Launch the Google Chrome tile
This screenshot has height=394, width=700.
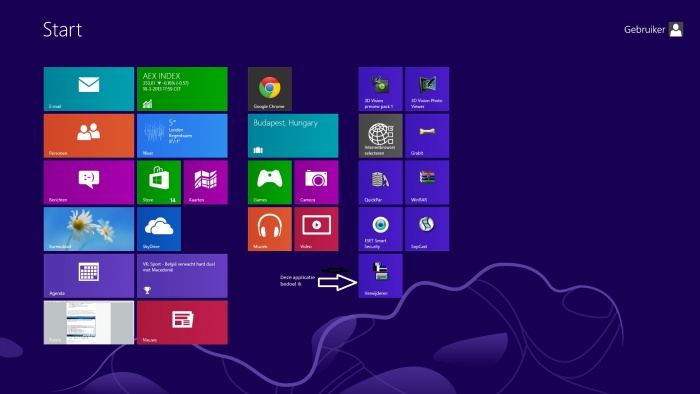[270, 89]
